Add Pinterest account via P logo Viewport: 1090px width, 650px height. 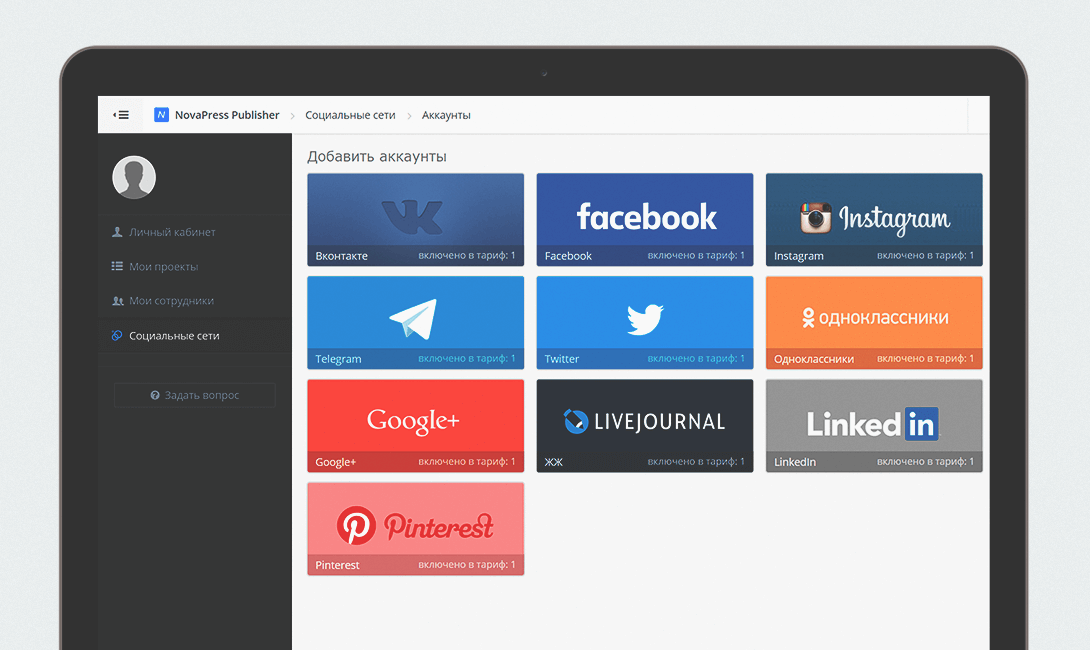pyautogui.click(x=356, y=526)
